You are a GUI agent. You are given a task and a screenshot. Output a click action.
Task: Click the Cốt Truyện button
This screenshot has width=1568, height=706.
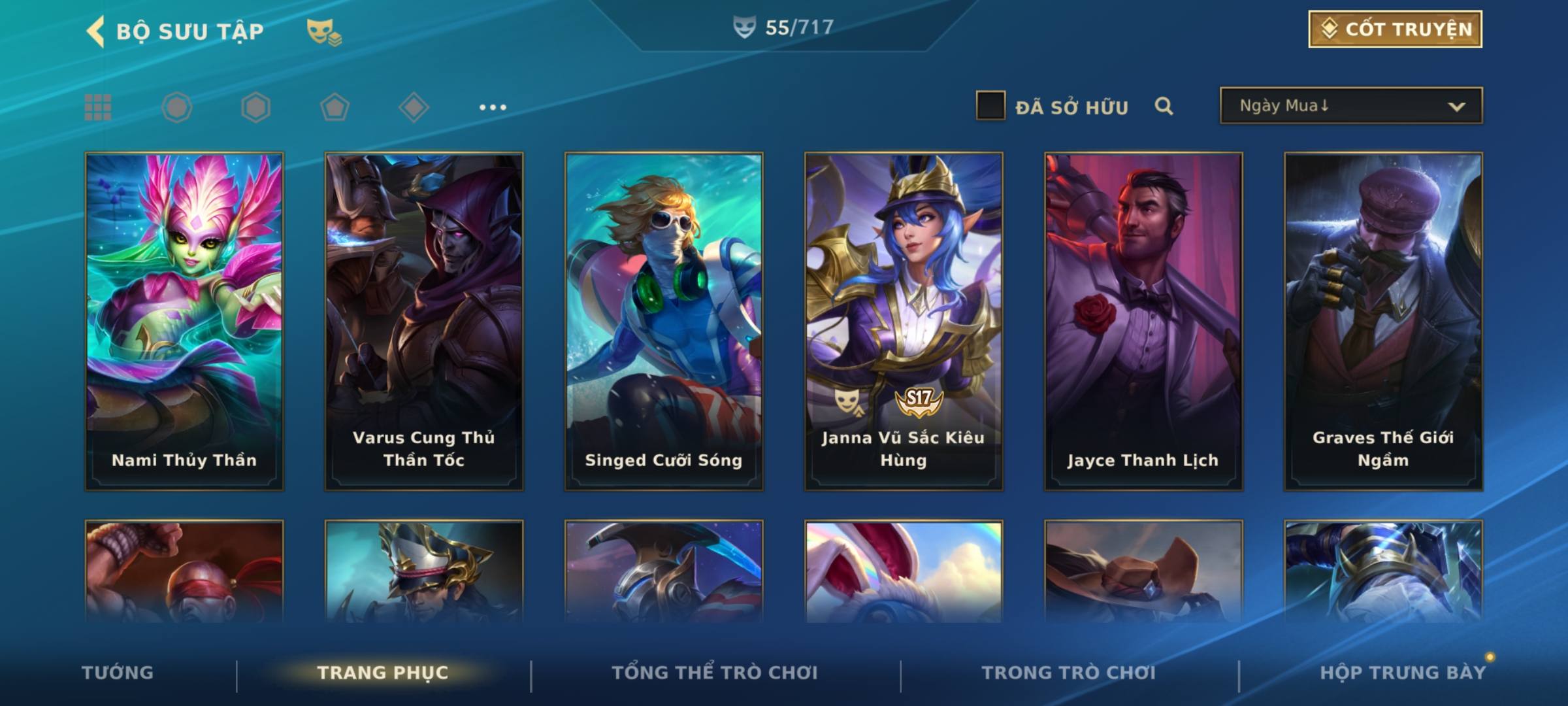pyautogui.click(x=1395, y=29)
